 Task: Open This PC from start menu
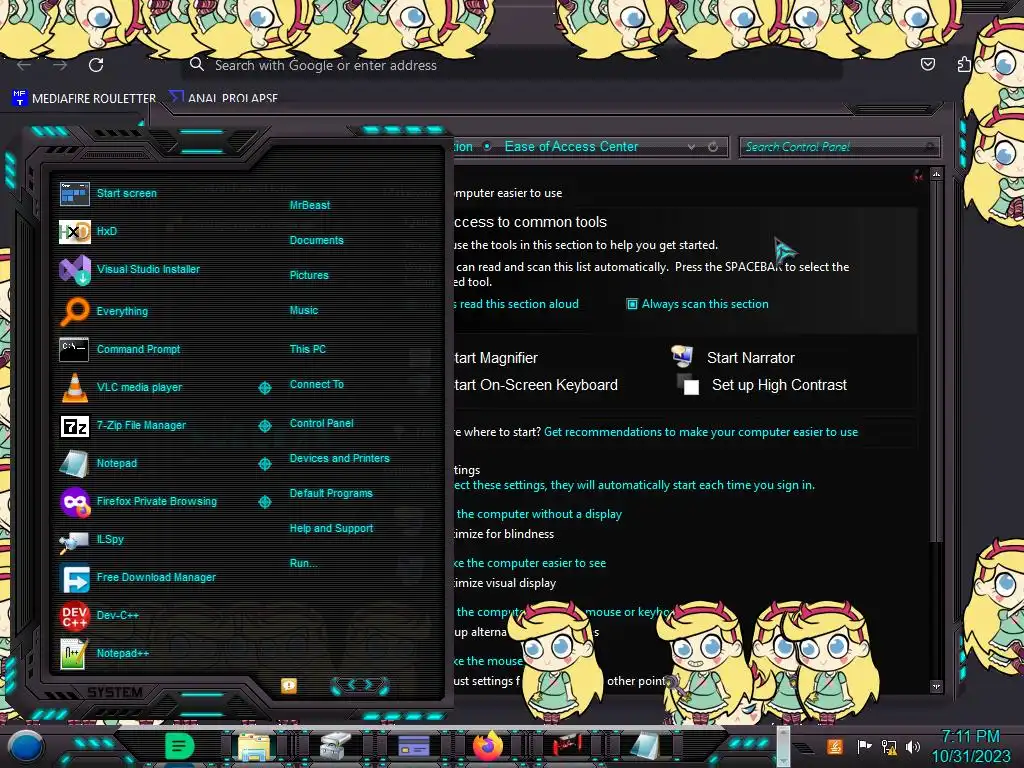tap(308, 349)
